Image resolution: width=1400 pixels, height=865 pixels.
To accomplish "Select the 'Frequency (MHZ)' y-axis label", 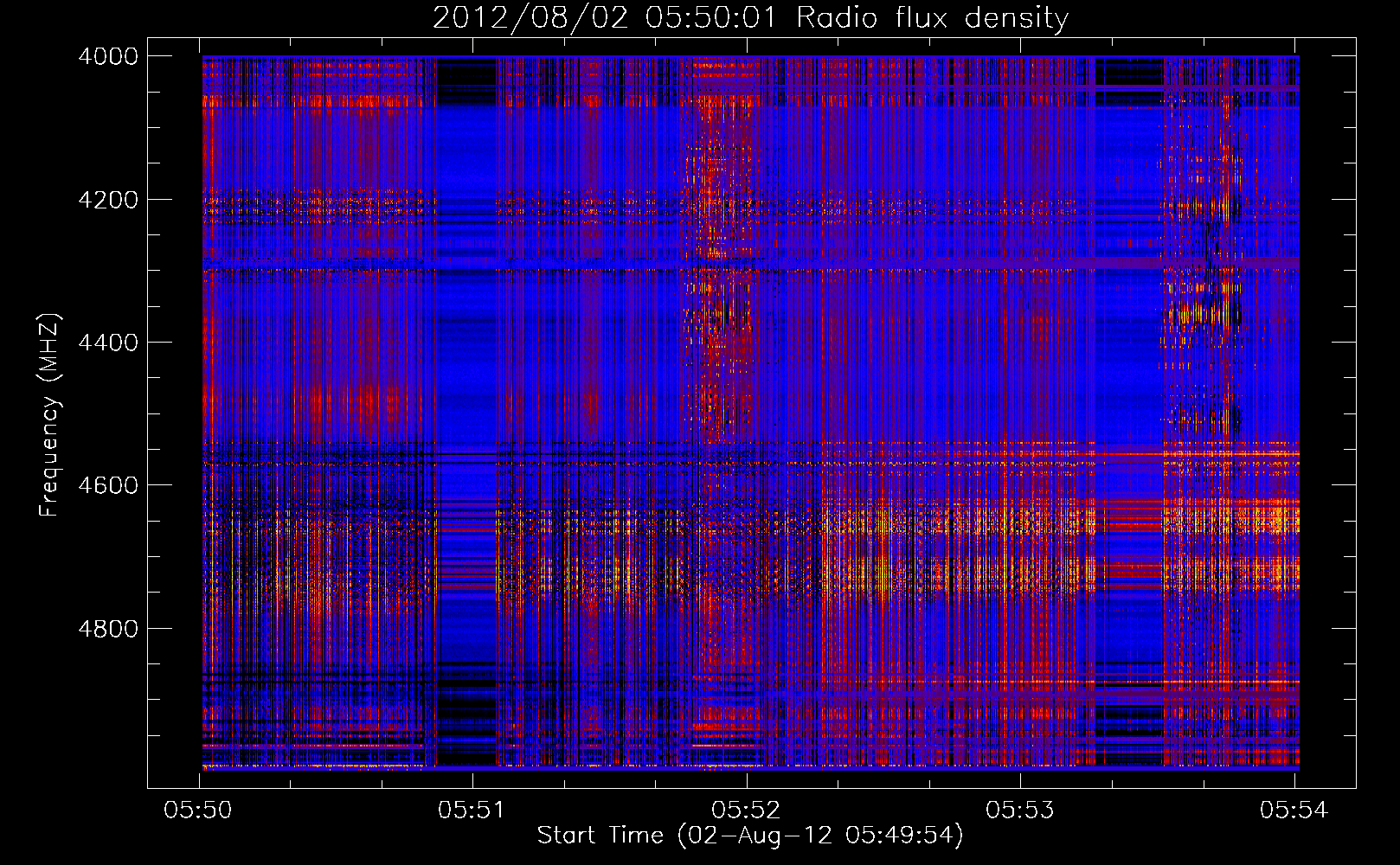I will point(49,415).
